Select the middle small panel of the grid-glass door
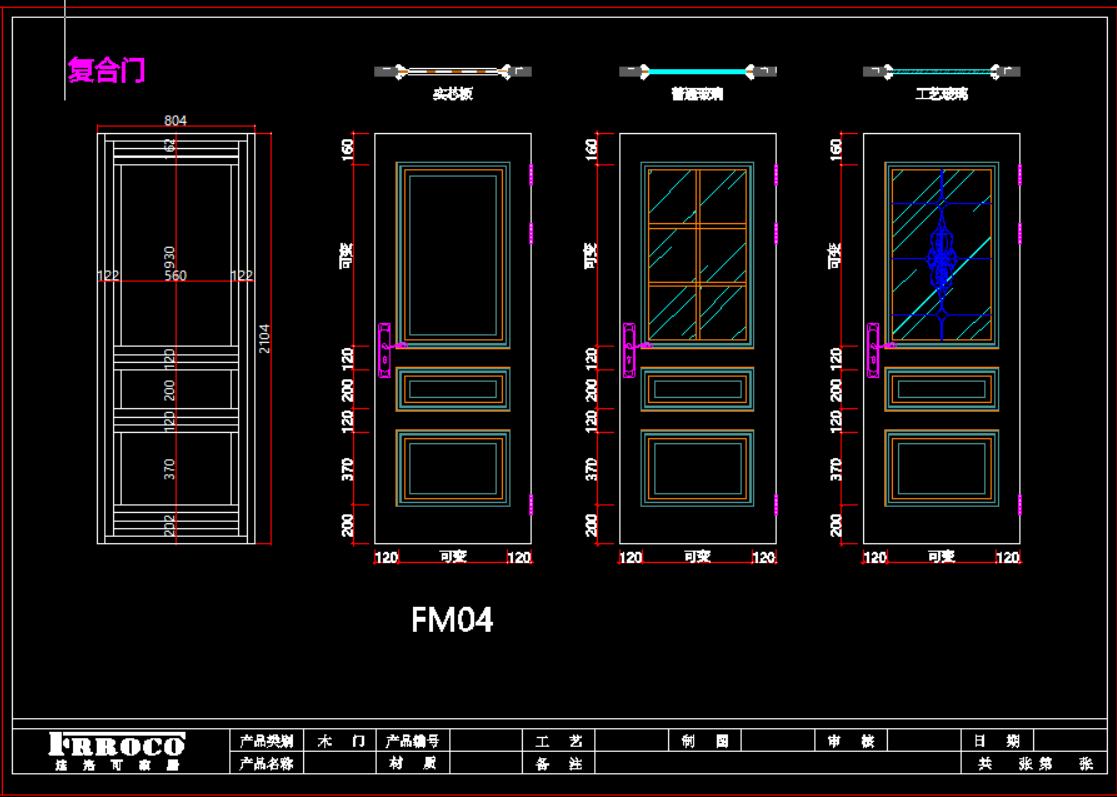The height and width of the screenshot is (797, 1117). pos(697,389)
